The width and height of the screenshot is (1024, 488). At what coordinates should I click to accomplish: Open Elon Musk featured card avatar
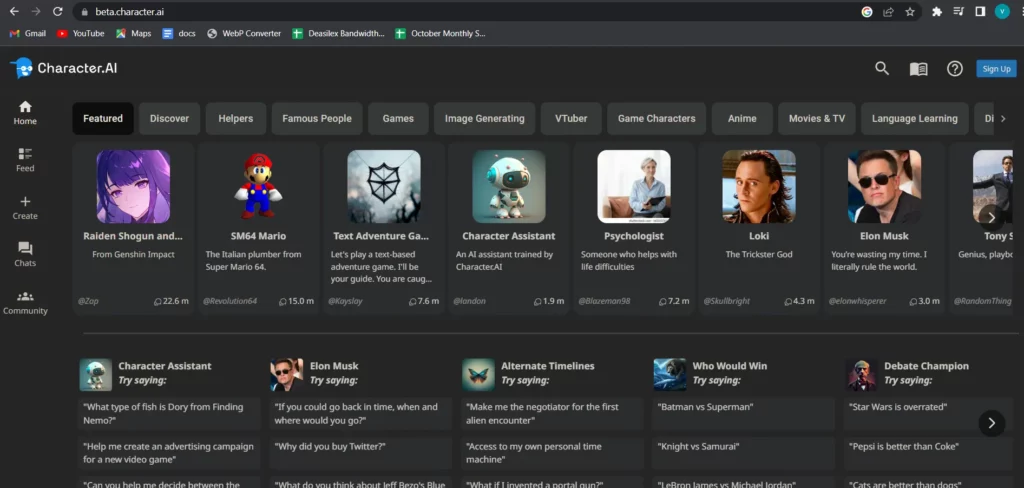884,186
